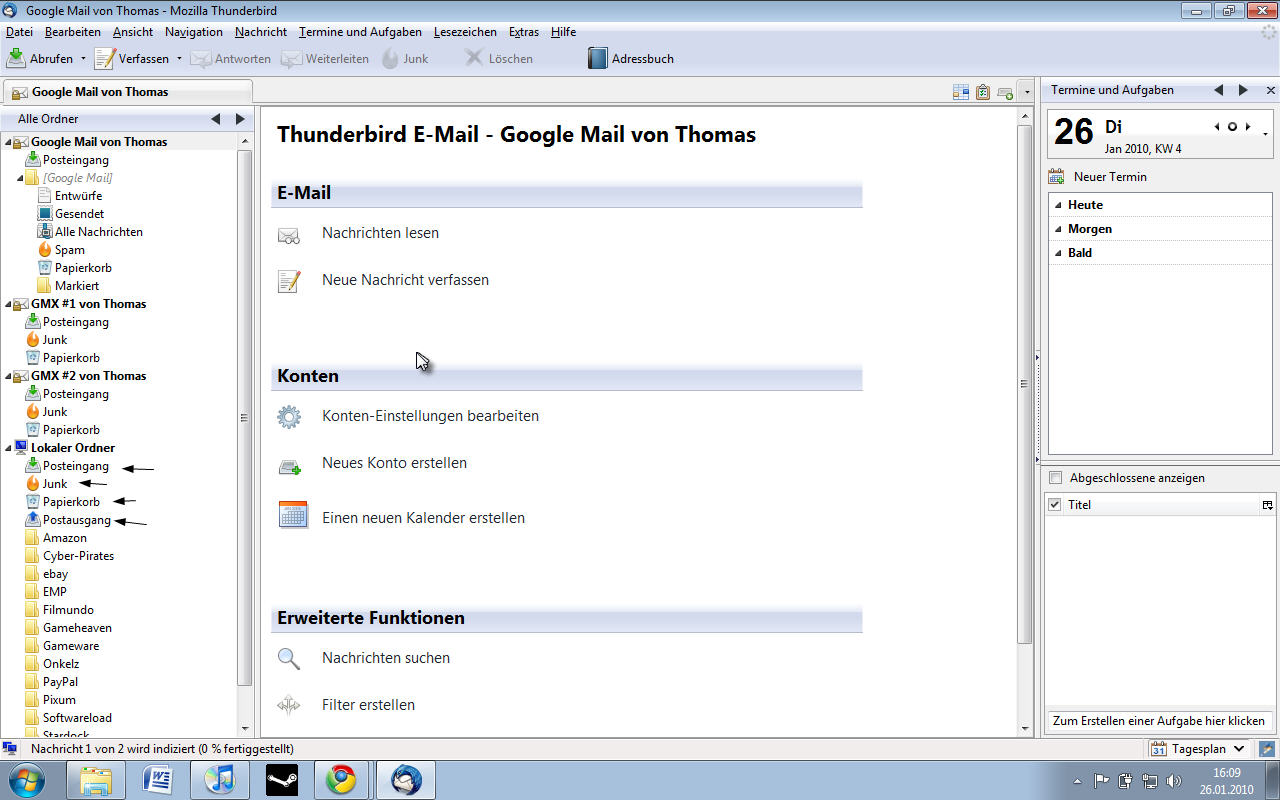1280x800 pixels.
Task: Click the Neues Konto erstellen icon
Action: coord(289,465)
